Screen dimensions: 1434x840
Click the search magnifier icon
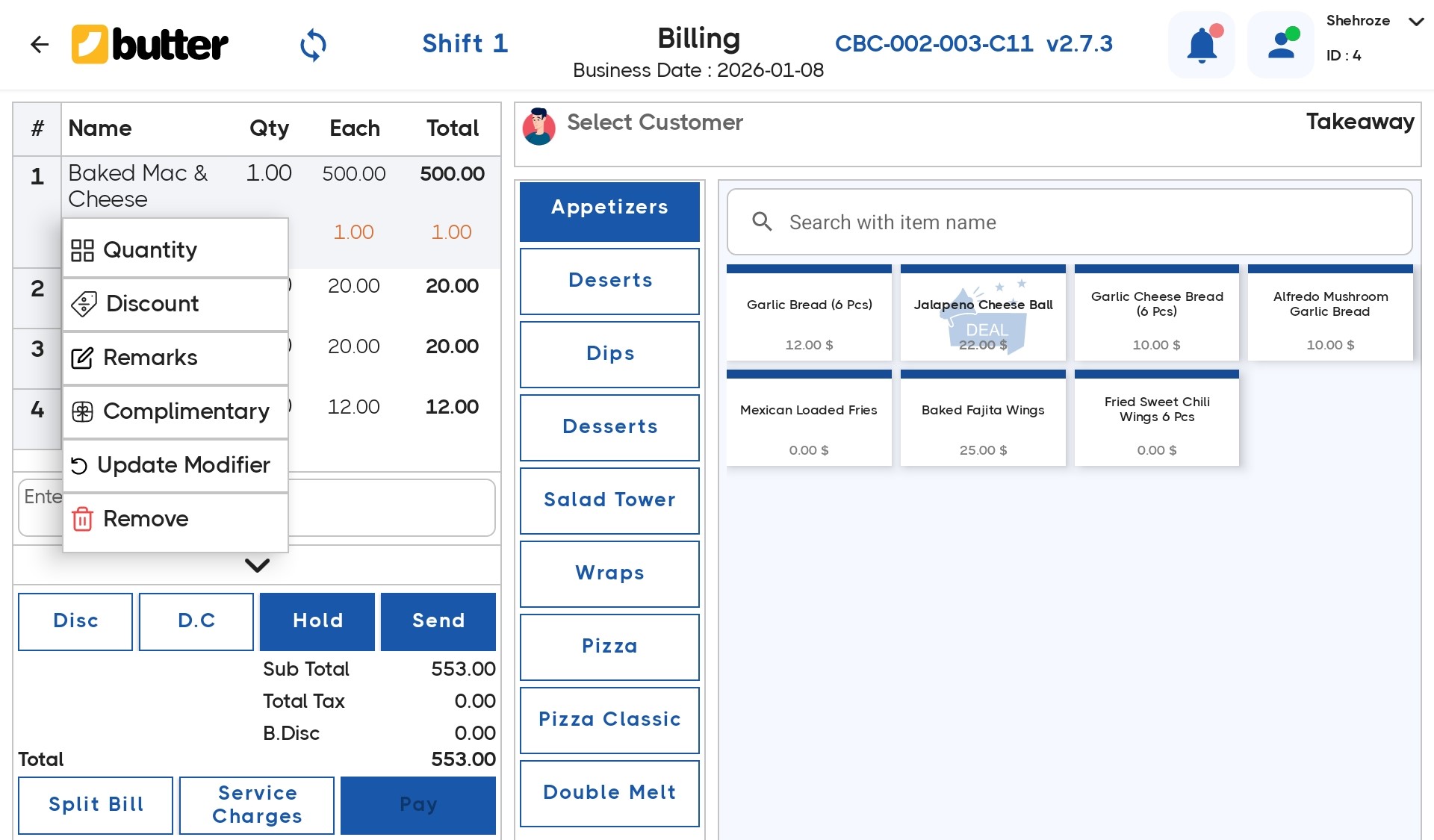763,222
